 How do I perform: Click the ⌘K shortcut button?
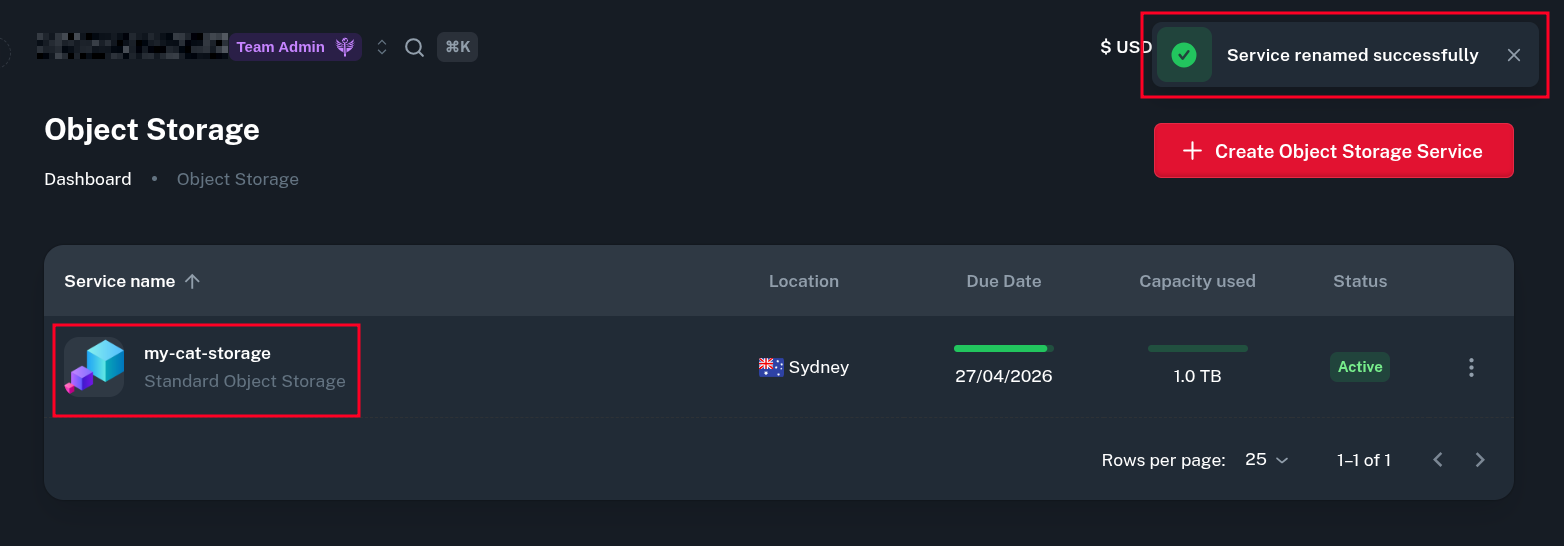click(x=457, y=47)
